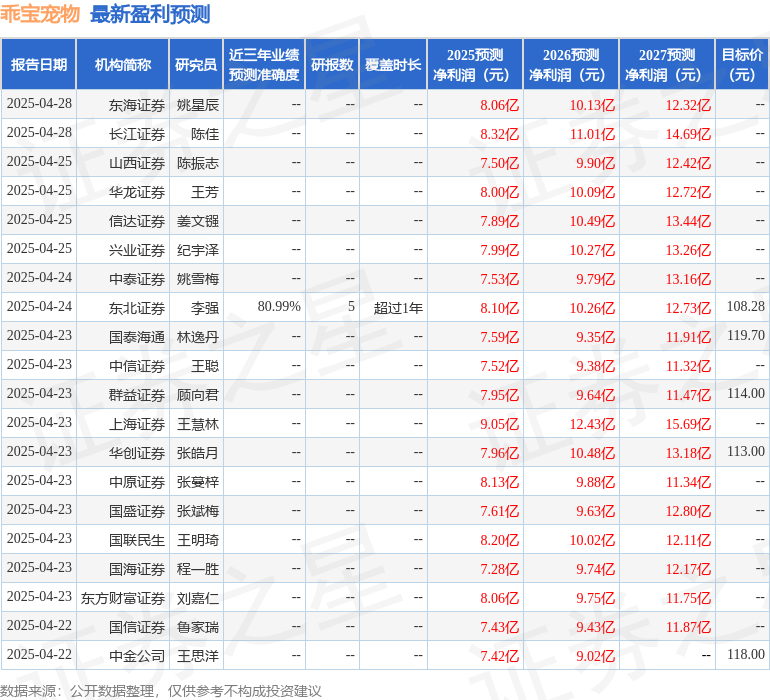This screenshot has width=770, height=700.
Task: Click the 2027预测净利润 column header
Action: (667, 64)
